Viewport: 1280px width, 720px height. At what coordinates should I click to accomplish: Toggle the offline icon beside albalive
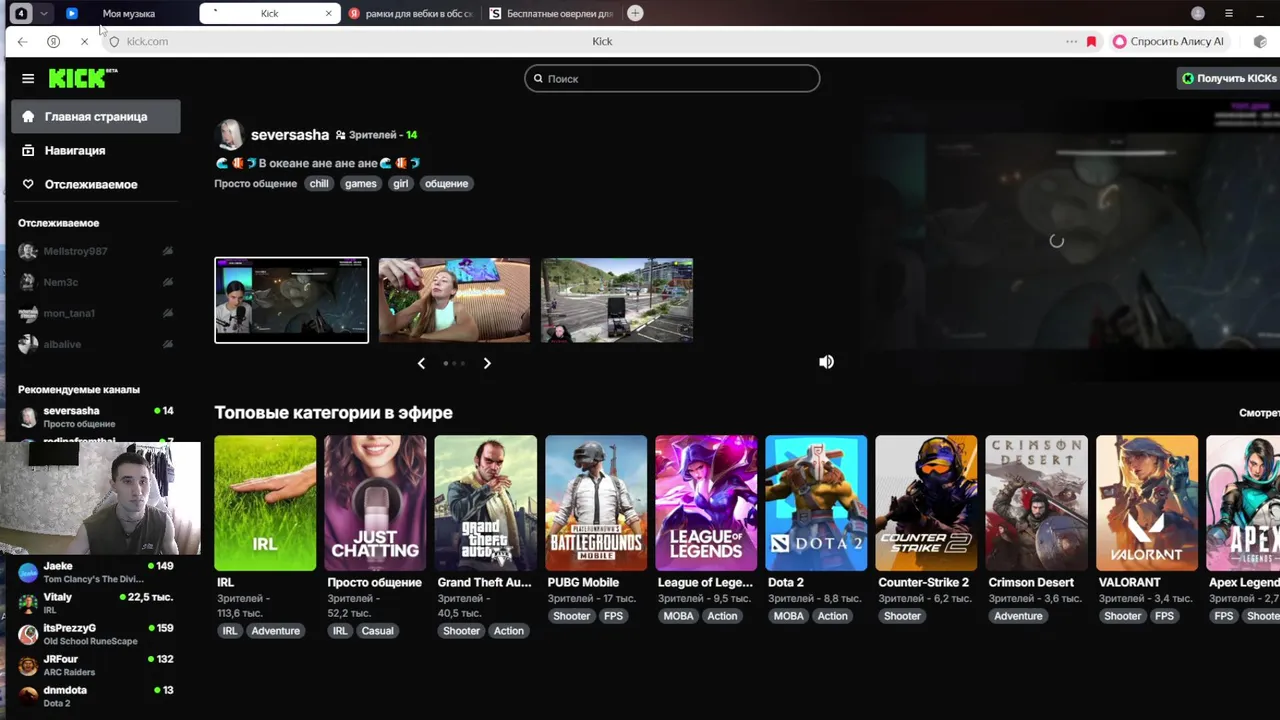(168, 344)
